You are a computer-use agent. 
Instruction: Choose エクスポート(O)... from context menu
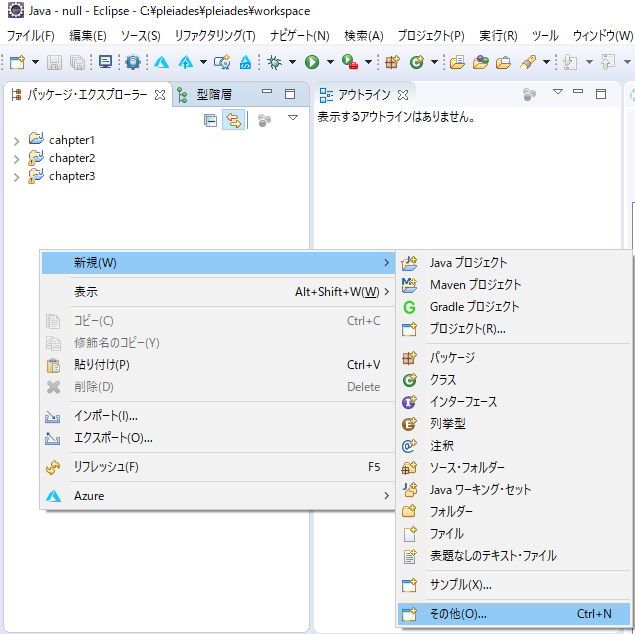218,438
